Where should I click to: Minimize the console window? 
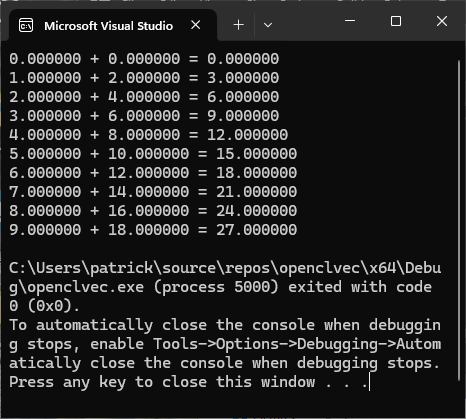click(350, 21)
